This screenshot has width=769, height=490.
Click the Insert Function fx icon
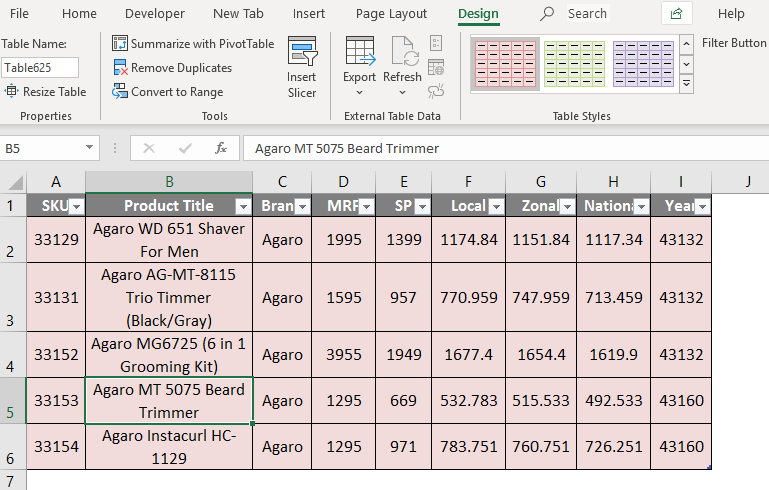tap(221, 148)
